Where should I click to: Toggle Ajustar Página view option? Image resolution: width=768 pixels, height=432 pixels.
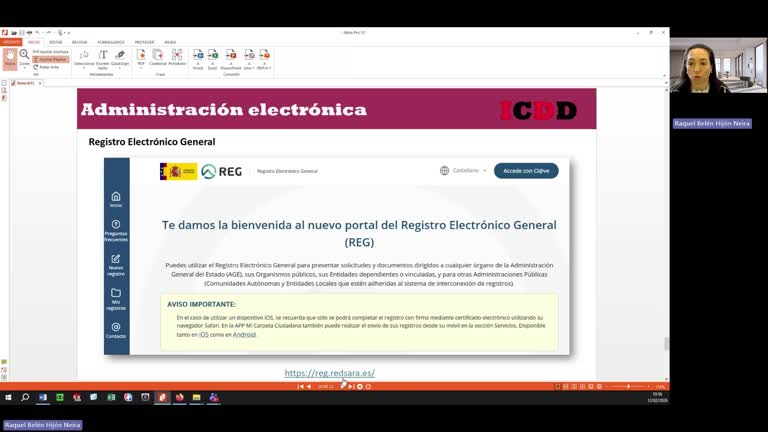(x=51, y=59)
